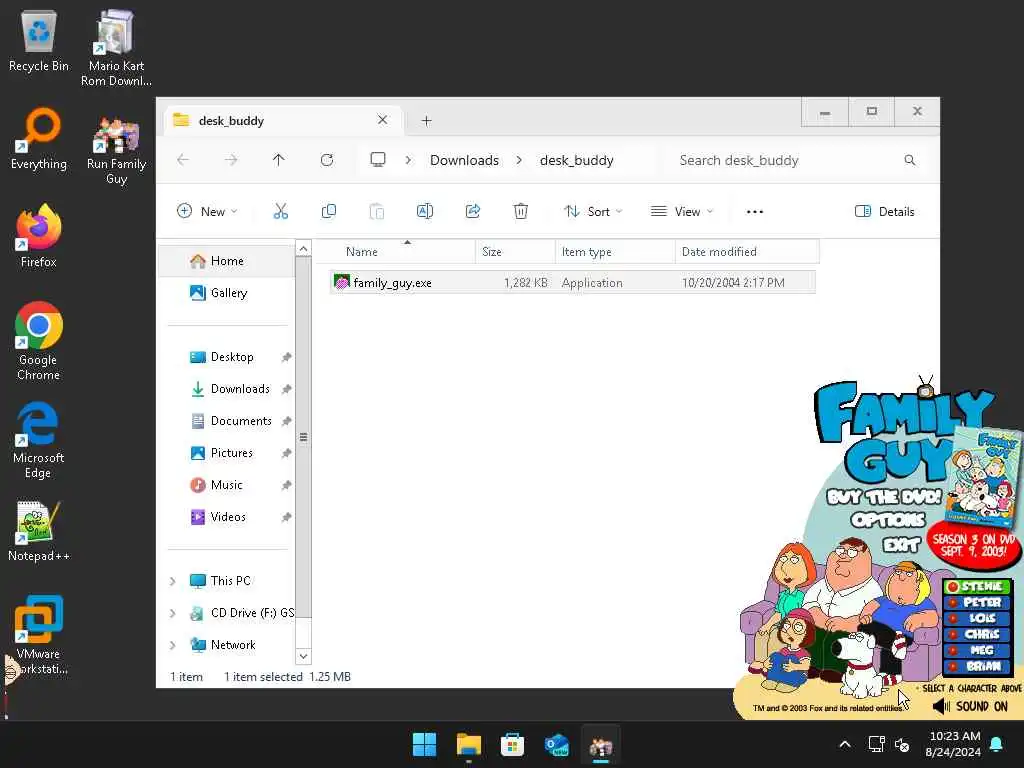Select the Peter character option
The height and width of the screenshot is (768, 1024).
[978, 602]
